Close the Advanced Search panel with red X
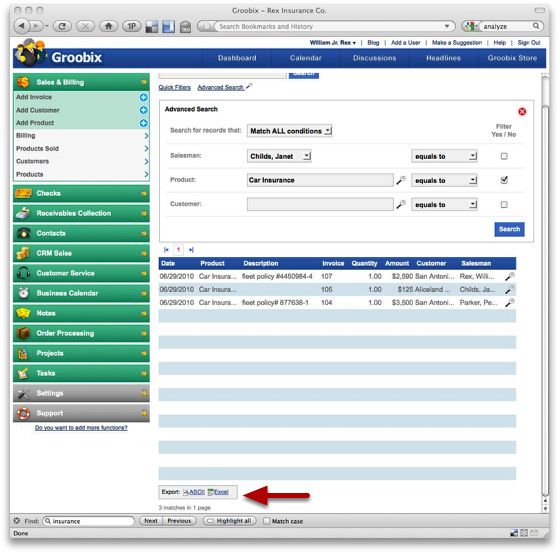This screenshot has height=554, width=560. point(522,111)
